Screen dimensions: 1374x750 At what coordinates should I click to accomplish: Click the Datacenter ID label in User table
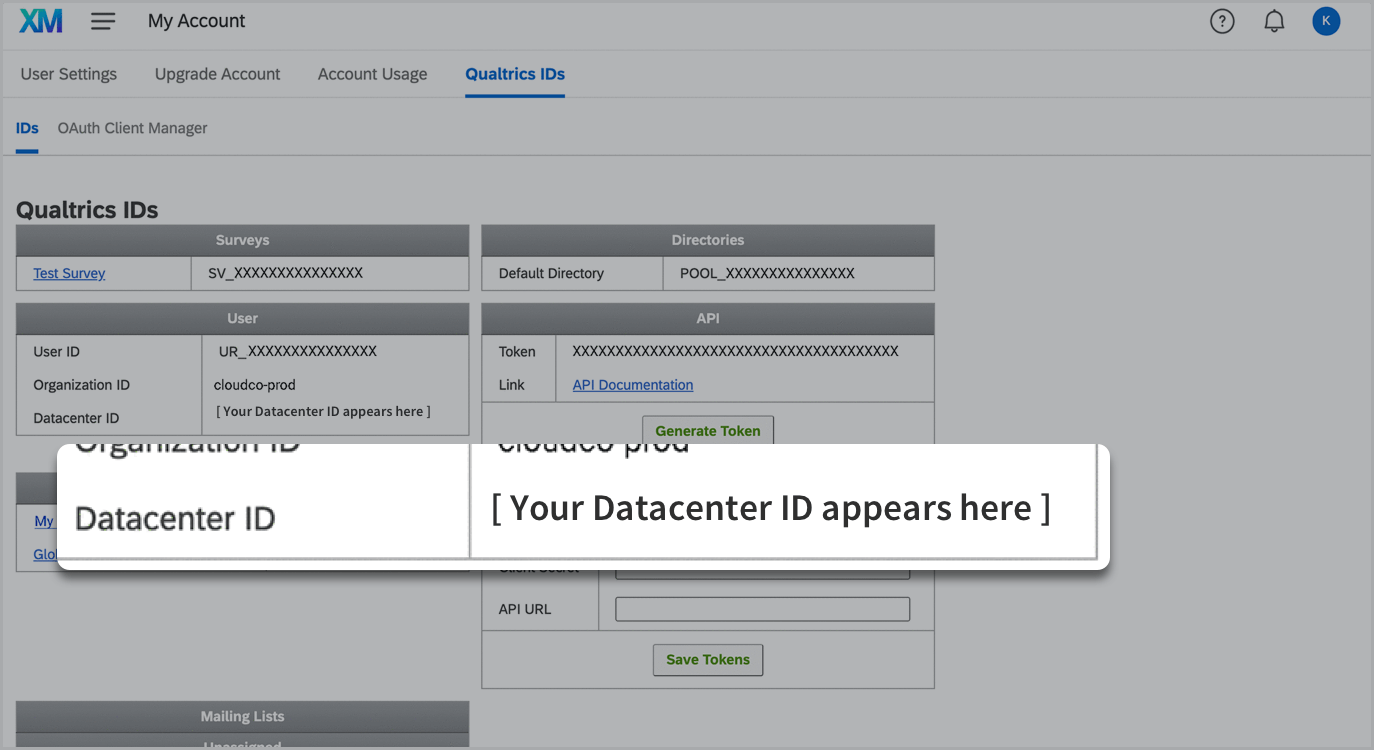coord(76,418)
